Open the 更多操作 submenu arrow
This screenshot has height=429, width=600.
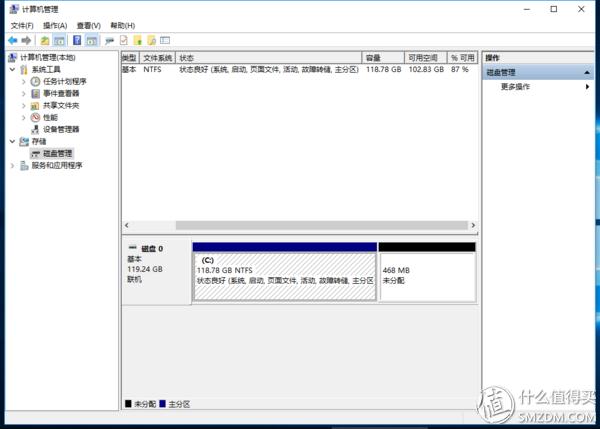pyautogui.click(x=587, y=87)
